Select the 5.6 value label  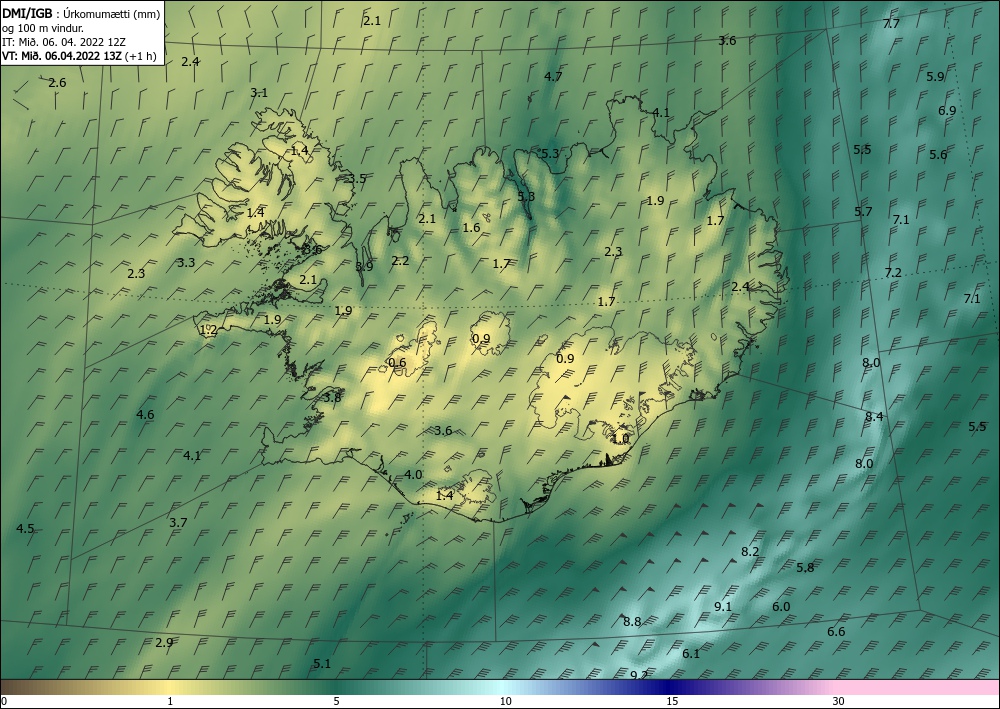click(938, 154)
